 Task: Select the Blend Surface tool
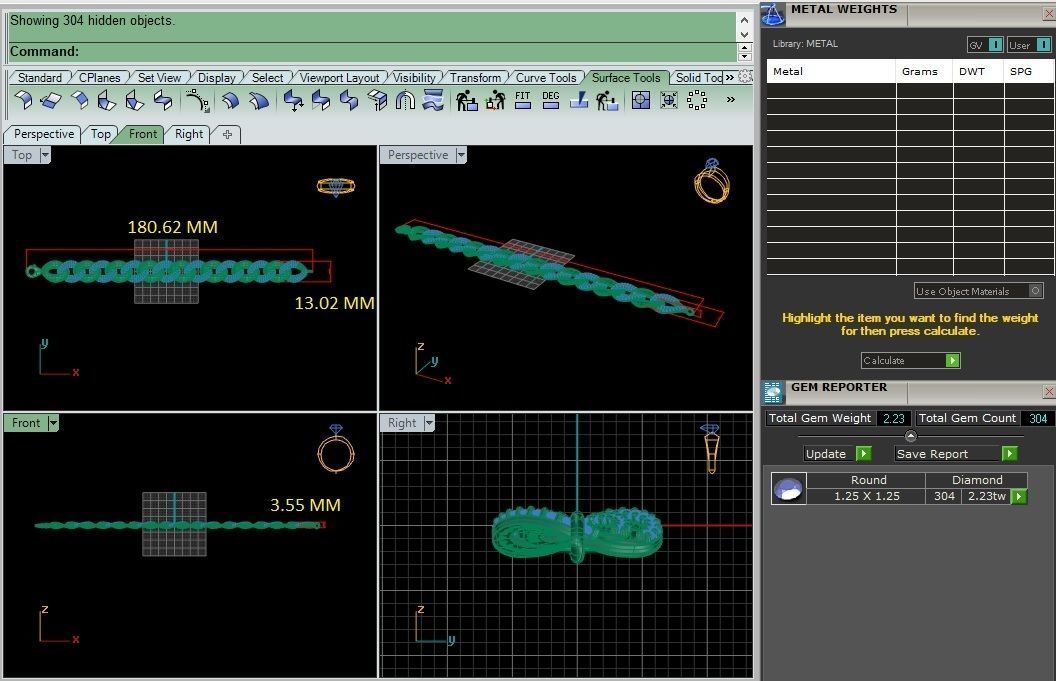163,100
